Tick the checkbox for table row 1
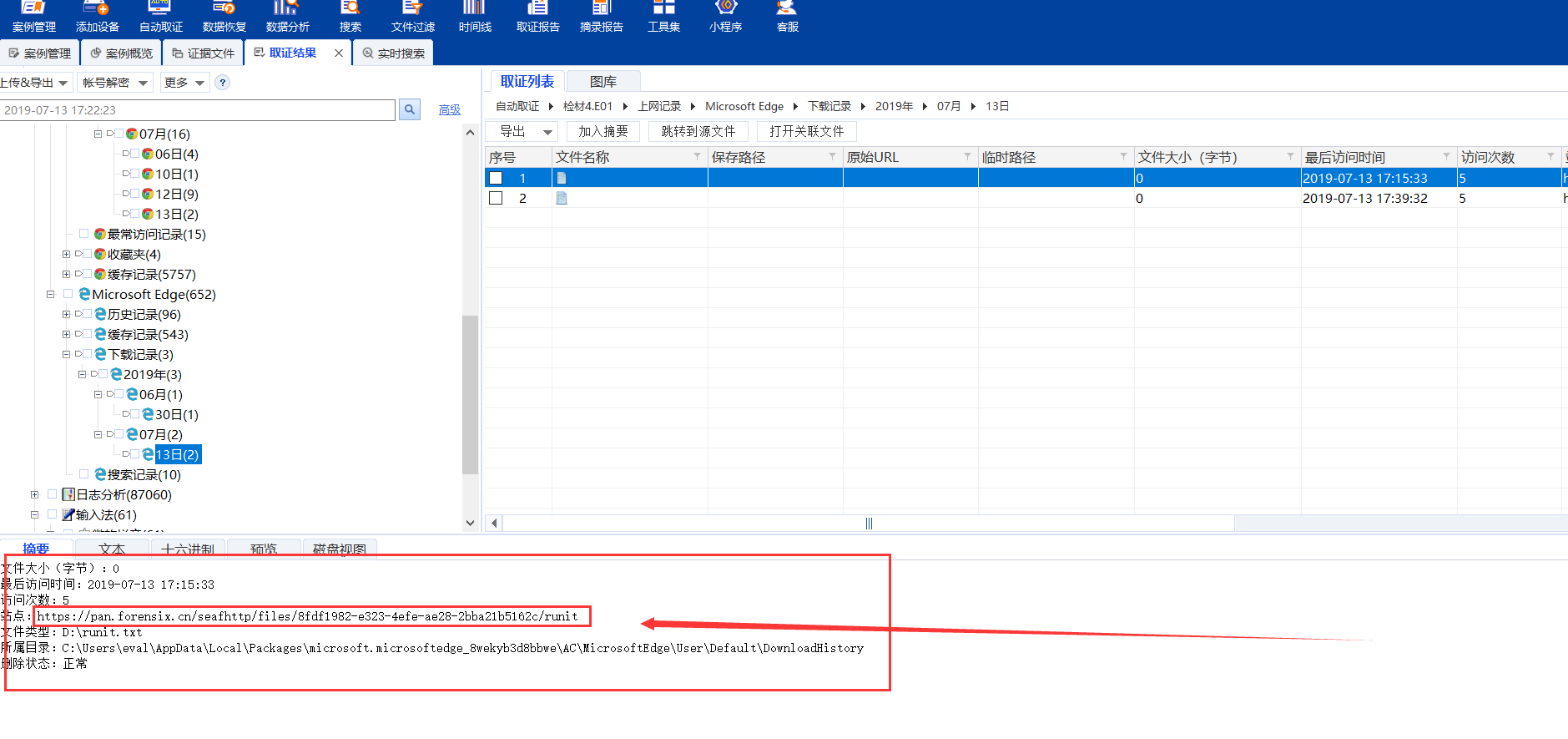This screenshot has height=739, width=1568. (496, 178)
